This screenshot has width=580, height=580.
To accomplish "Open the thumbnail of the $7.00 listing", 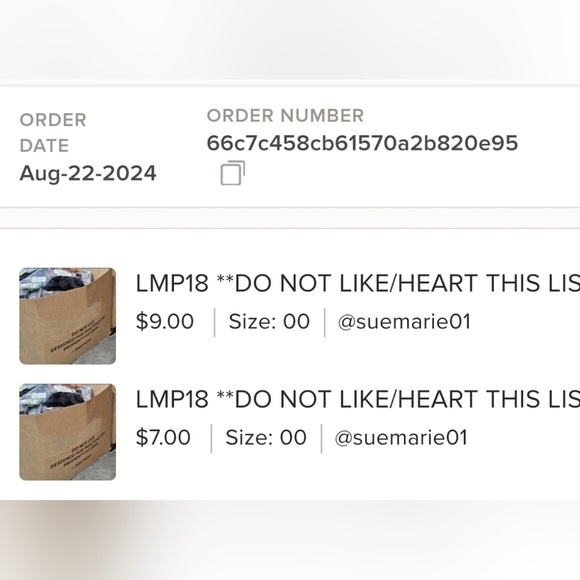I will (68, 432).
